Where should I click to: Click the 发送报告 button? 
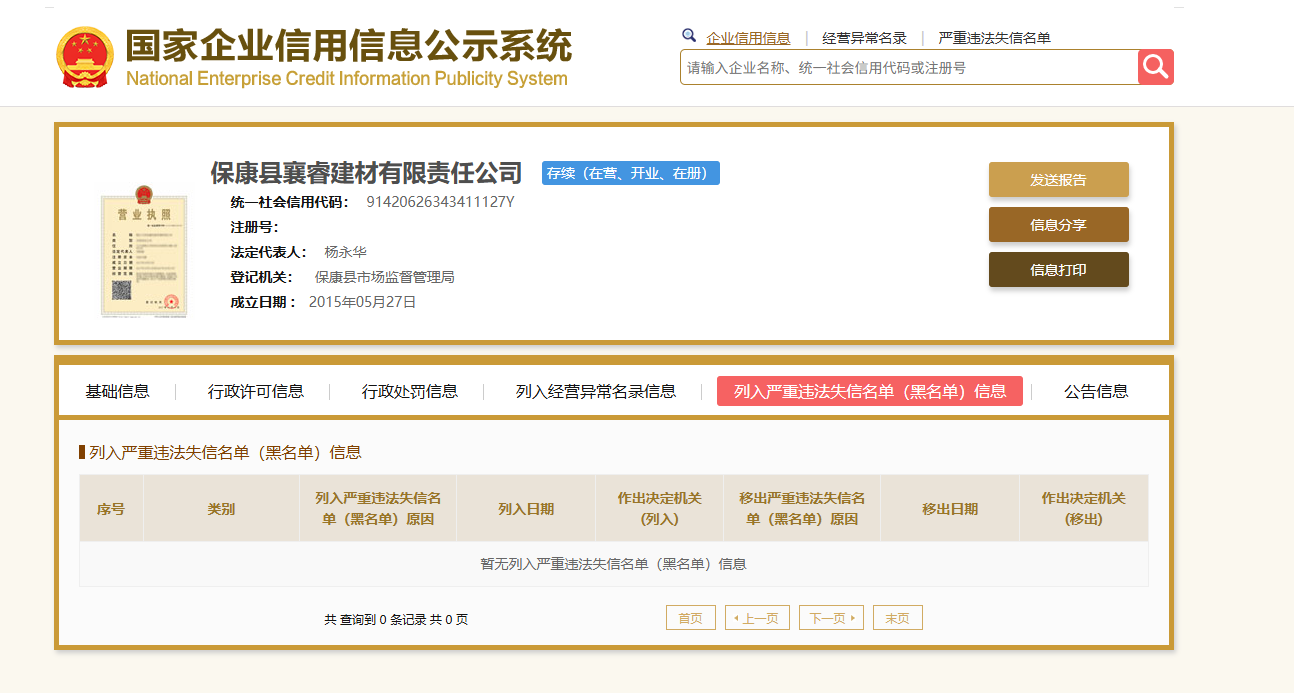[1058, 180]
